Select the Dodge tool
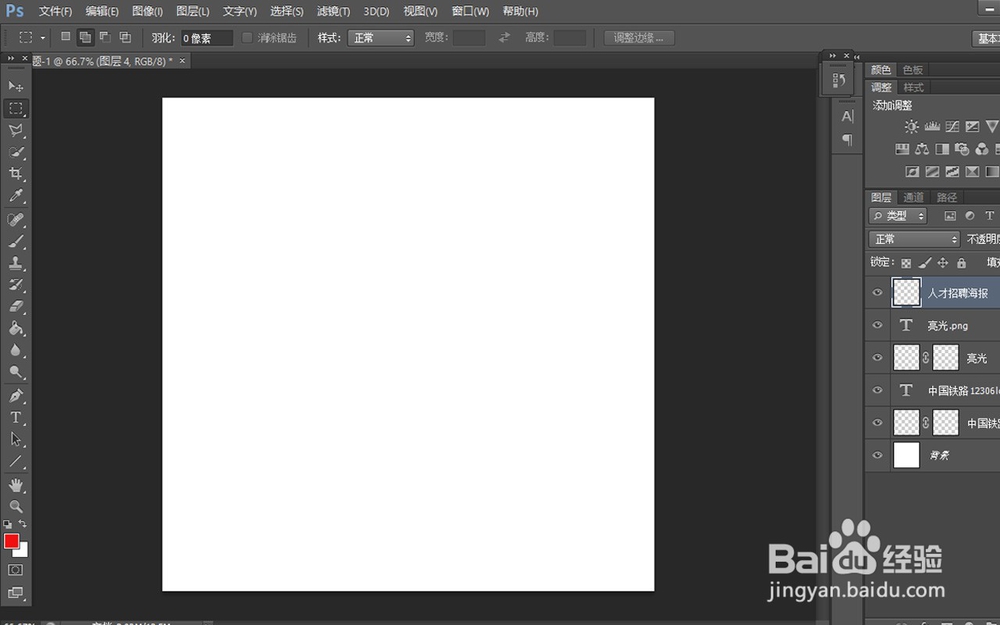 click(x=15, y=372)
